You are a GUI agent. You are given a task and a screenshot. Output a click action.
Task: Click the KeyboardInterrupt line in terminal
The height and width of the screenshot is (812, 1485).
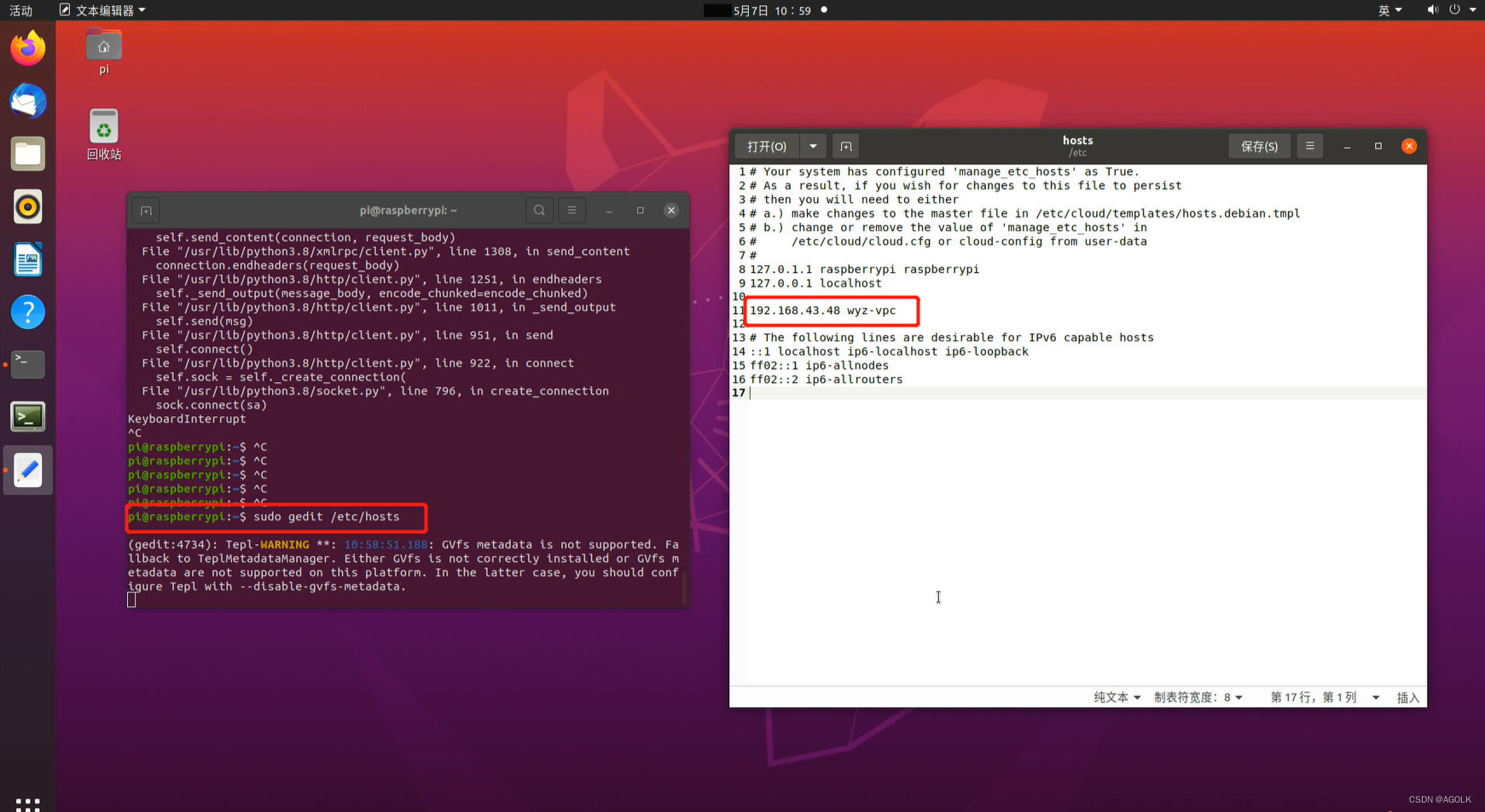tap(187, 419)
